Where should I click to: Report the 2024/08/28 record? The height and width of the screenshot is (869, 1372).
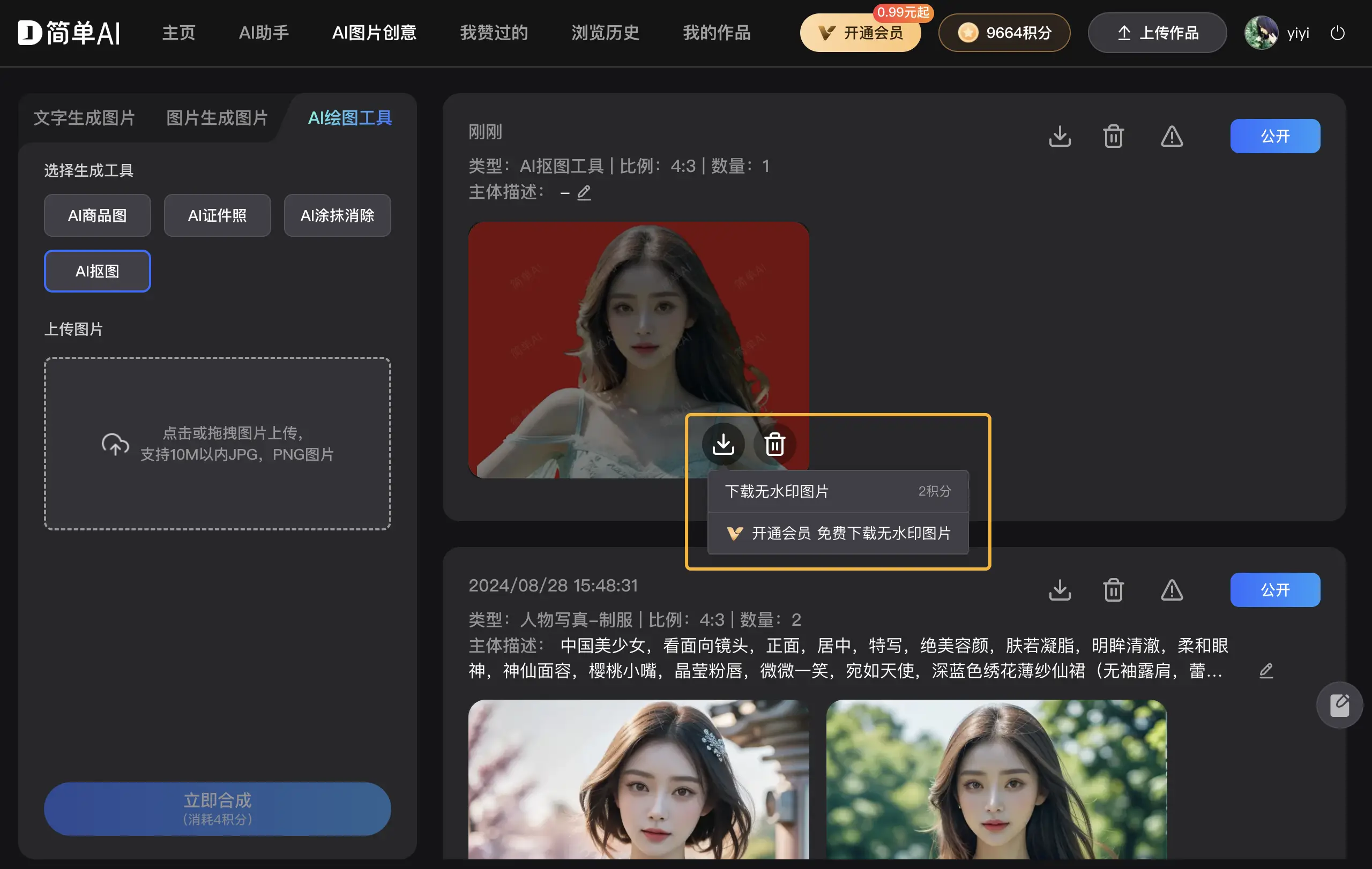(x=1172, y=590)
